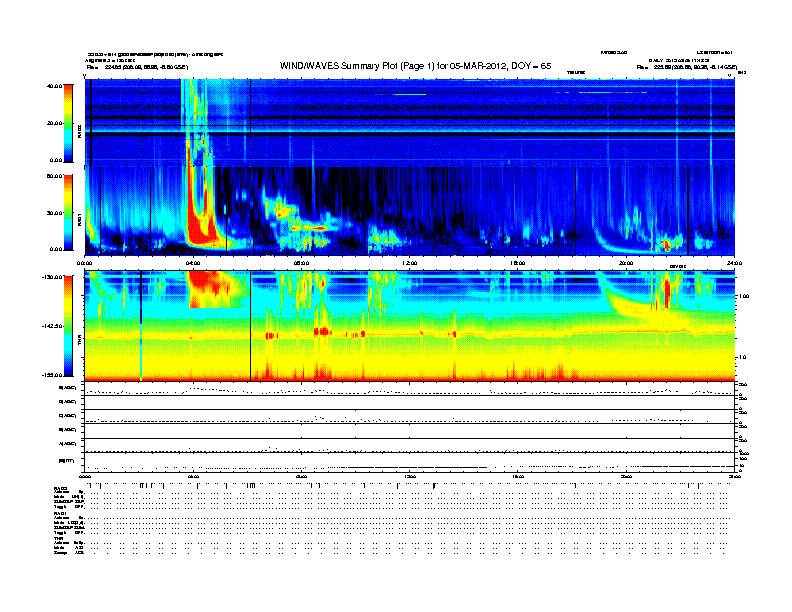Click the red spike near 21:30 in TNR spectrogram
The width and height of the screenshot is (792, 612).
667,292
